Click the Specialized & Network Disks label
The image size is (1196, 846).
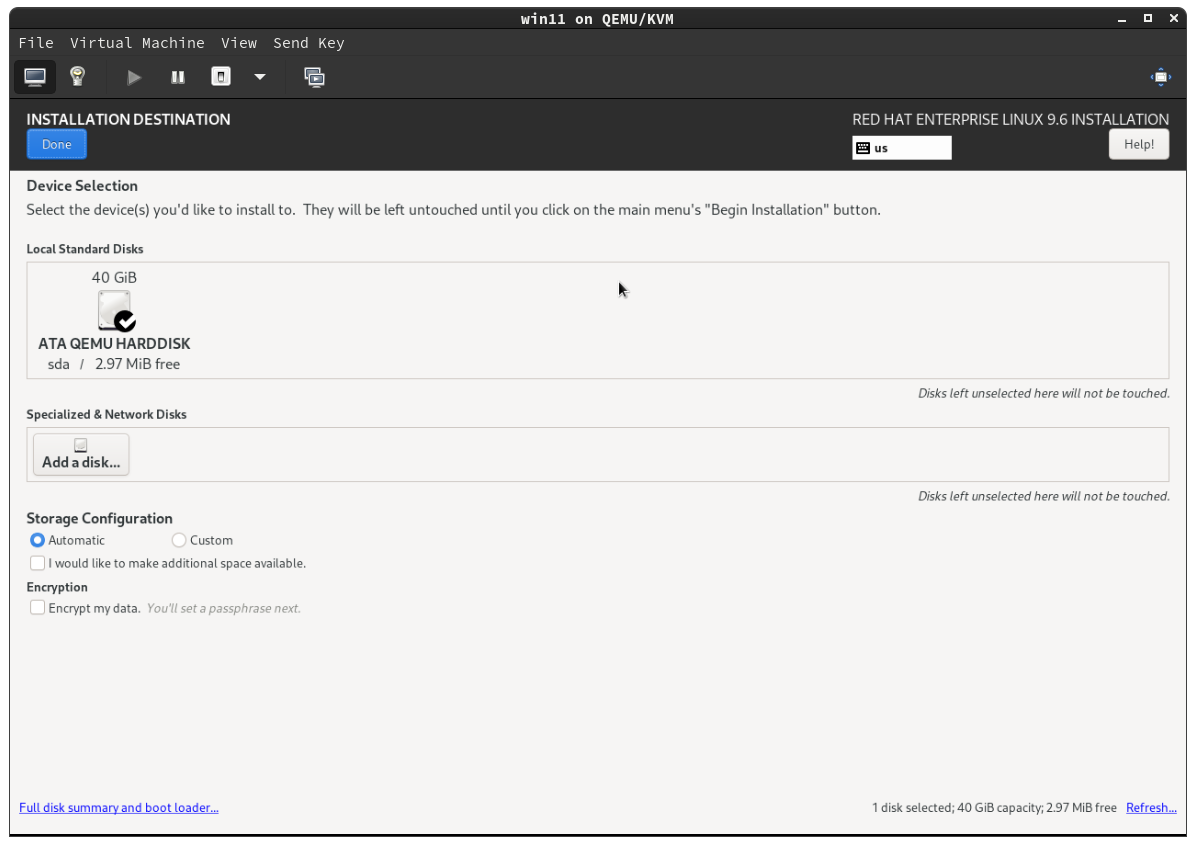[x=107, y=414]
